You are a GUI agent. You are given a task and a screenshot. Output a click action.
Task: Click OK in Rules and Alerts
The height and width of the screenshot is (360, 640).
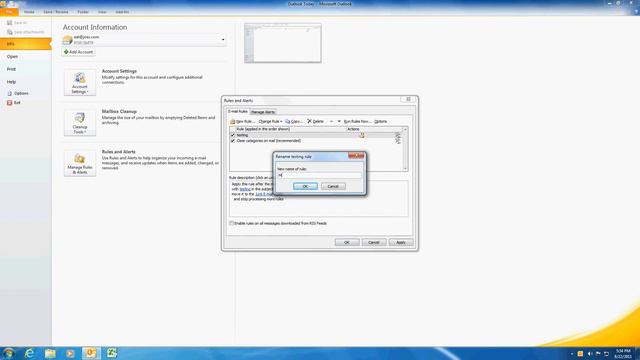coord(347,242)
